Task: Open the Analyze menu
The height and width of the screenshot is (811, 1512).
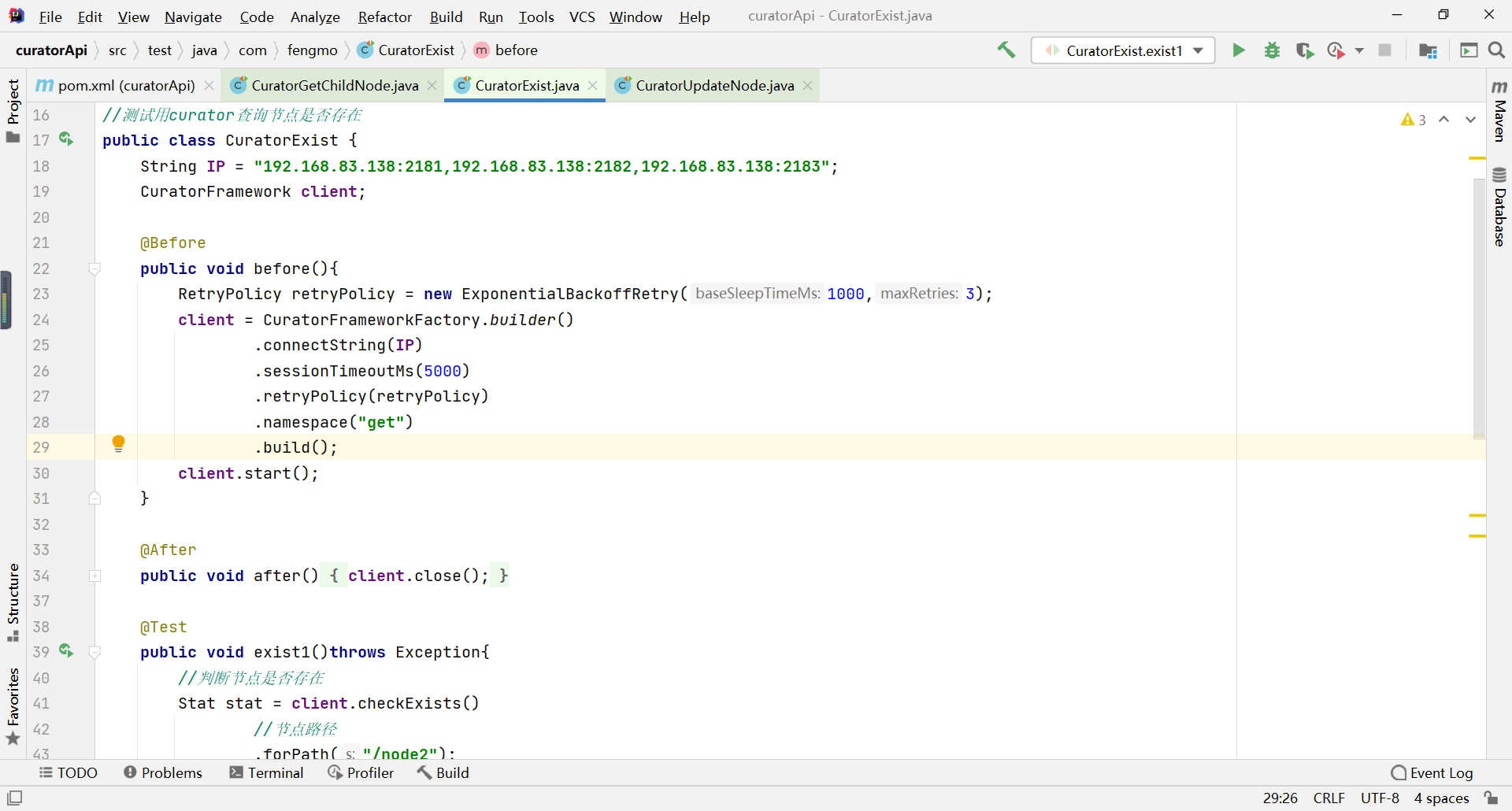Action: [315, 17]
